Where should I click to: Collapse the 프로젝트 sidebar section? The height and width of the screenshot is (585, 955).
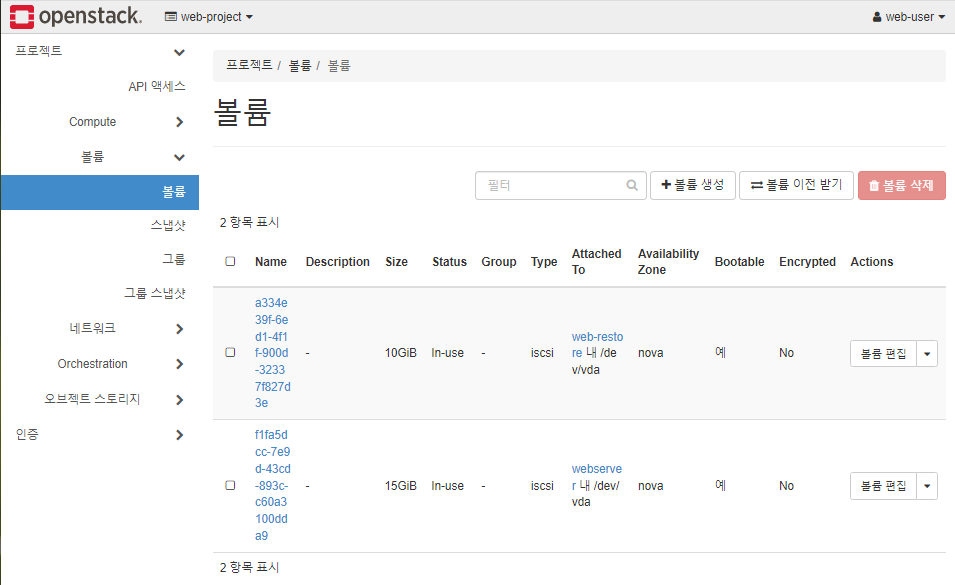pyautogui.click(x=100, y=51)
